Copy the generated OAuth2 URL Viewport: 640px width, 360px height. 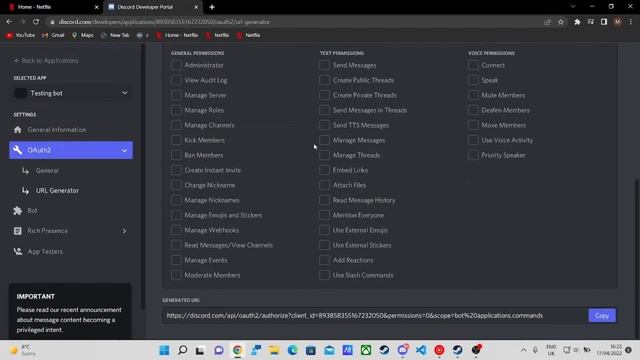pyautogui.click(x=602, y=316)
